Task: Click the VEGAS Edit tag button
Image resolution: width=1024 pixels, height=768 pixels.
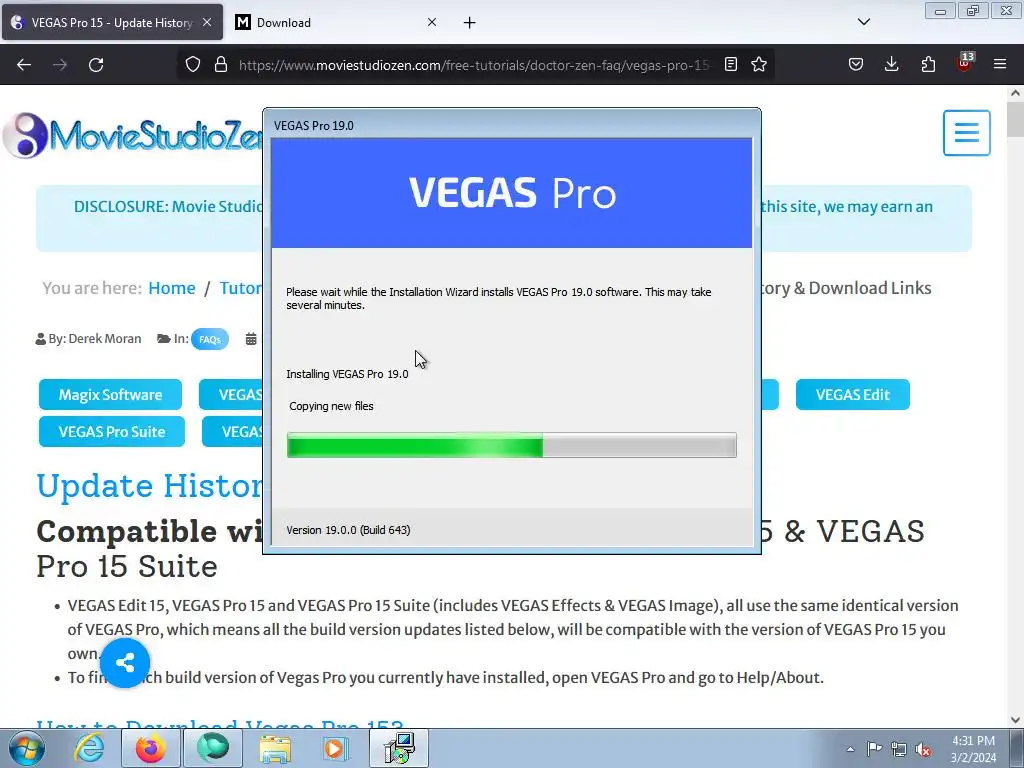Action: point(852,394)
